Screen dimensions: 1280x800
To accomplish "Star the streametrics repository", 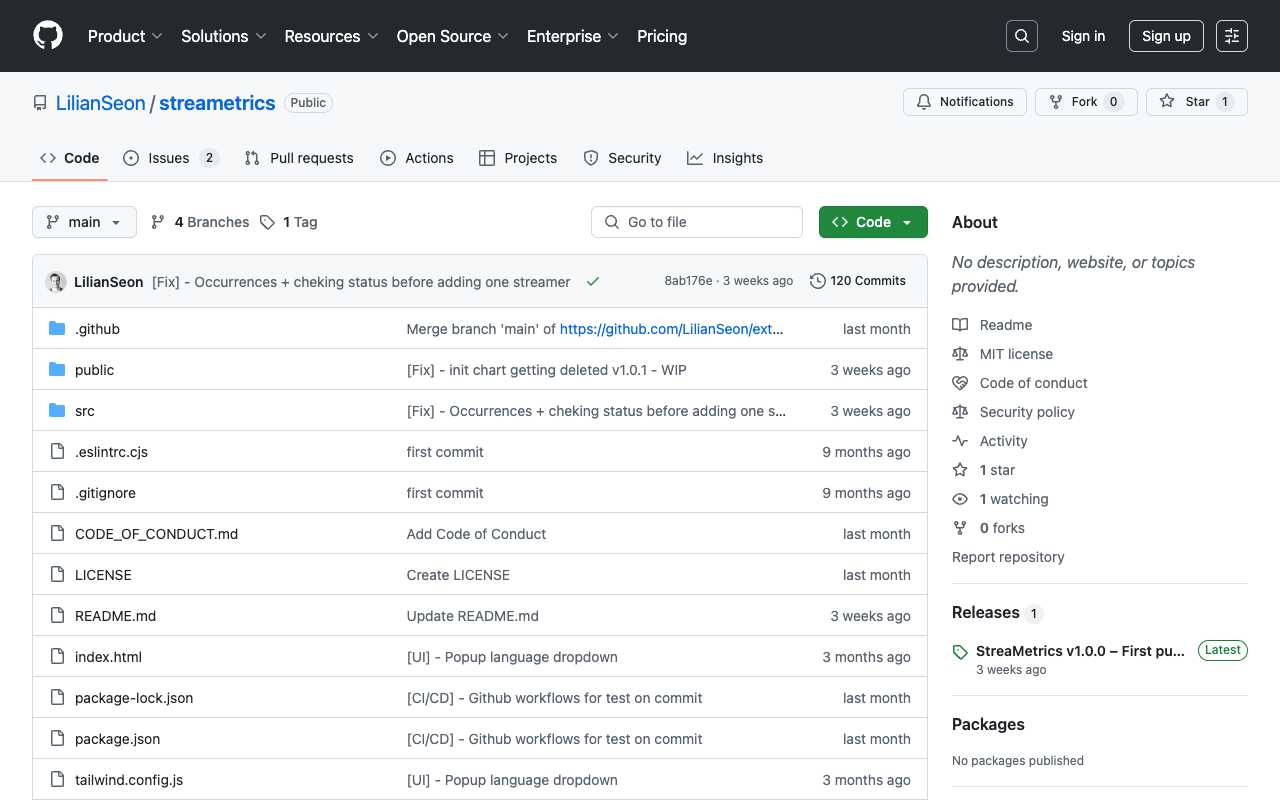I will coord(1196,101).
